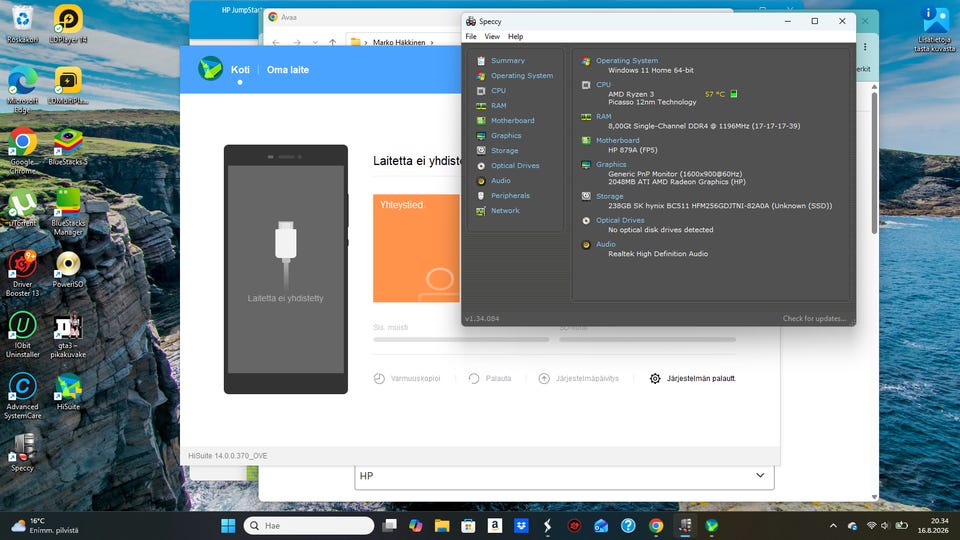This screenshot has height=540, width=960.
Task: Open Speccy View menu
Action: click(x=492, y=37)
